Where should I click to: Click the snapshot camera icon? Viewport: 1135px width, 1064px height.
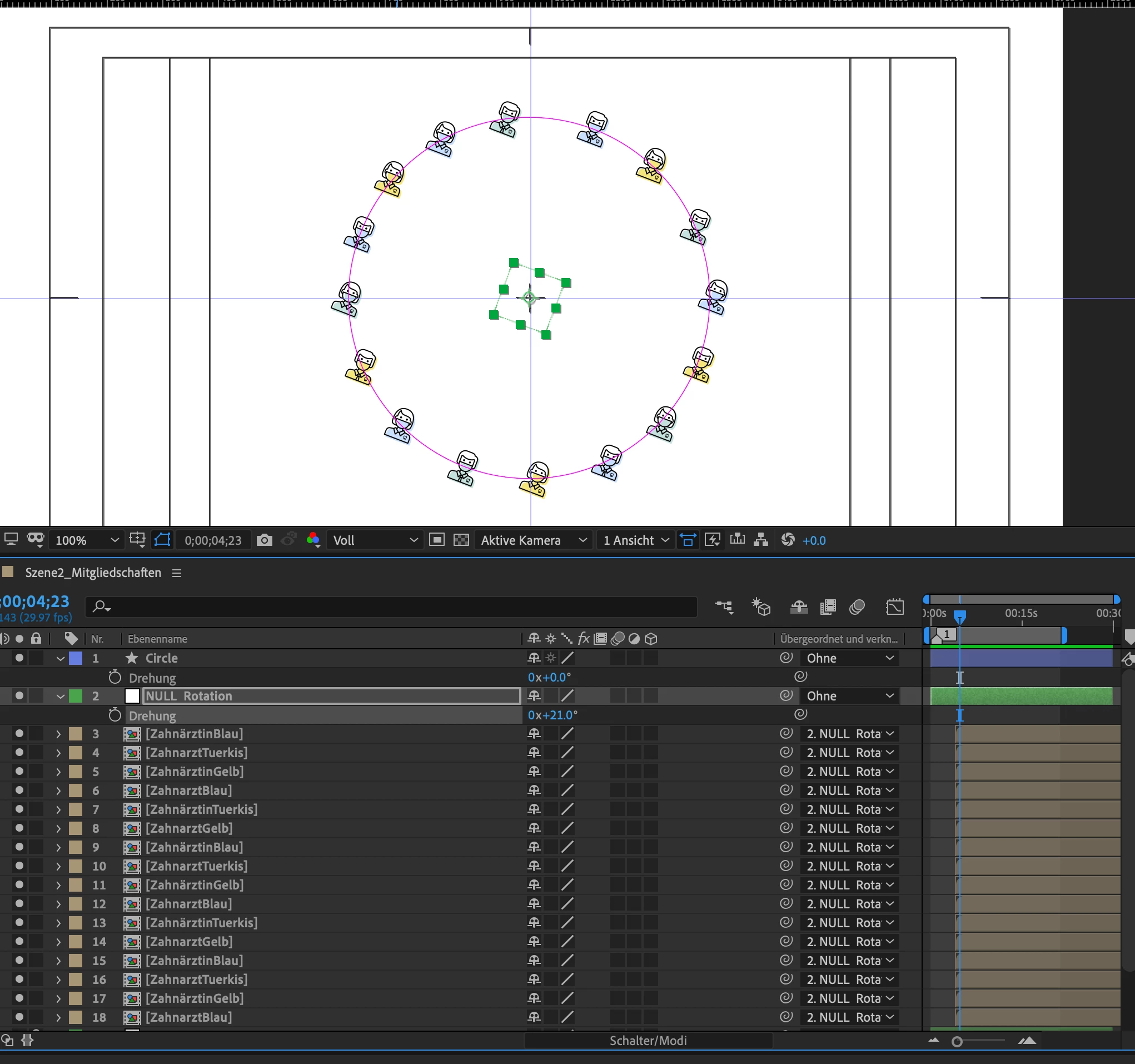coord(265,540)
